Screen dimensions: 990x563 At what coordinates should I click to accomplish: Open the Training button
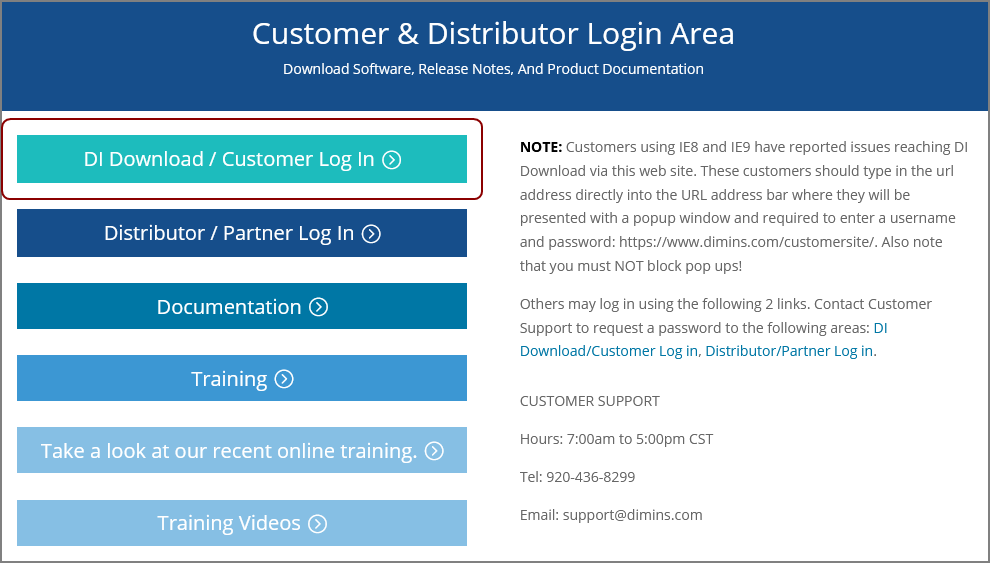242,378
